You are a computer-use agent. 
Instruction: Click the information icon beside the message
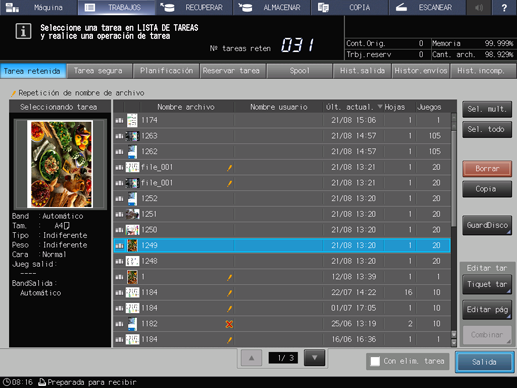(23, 31)
